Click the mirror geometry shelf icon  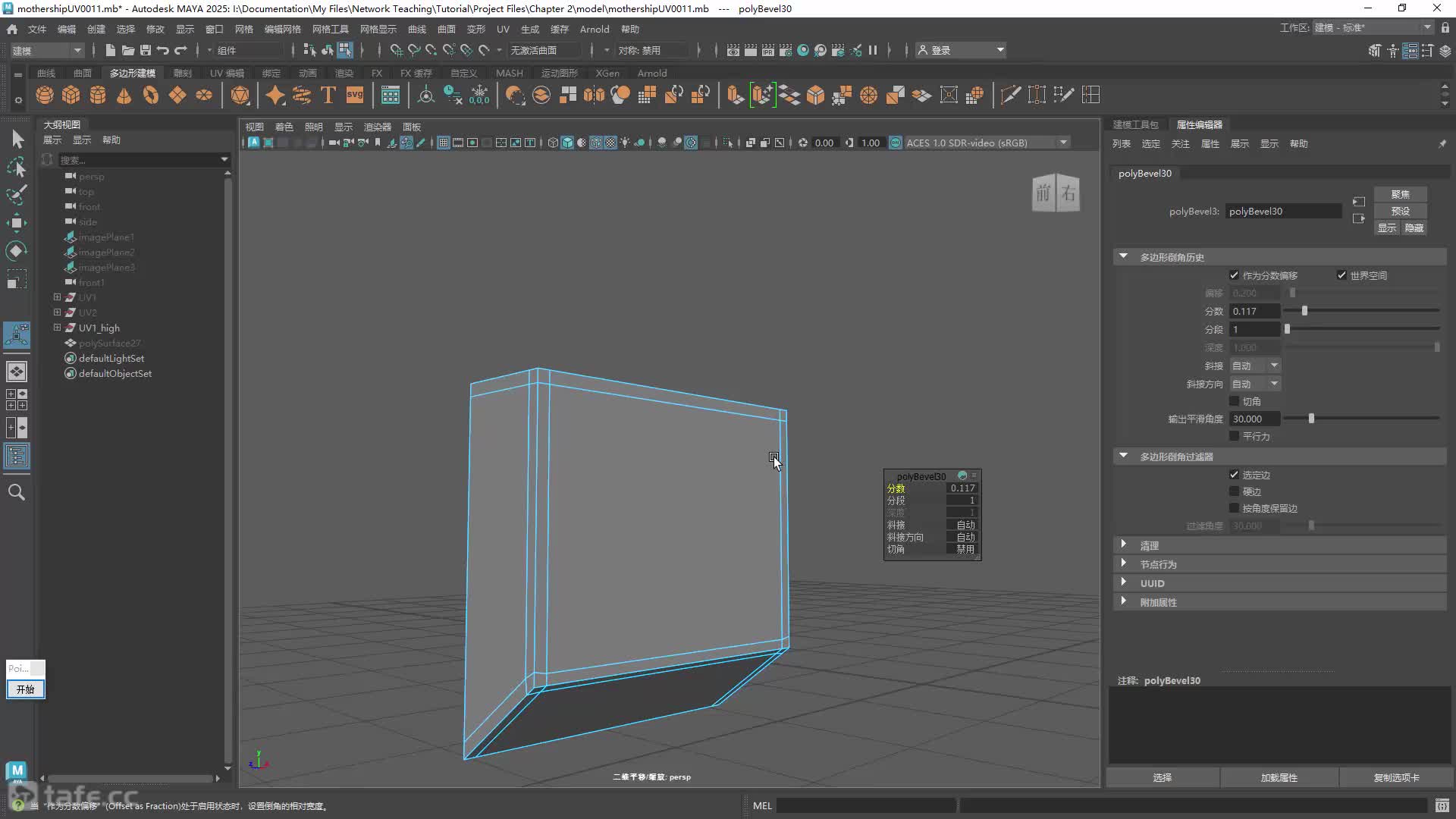[x=595, y=95]
